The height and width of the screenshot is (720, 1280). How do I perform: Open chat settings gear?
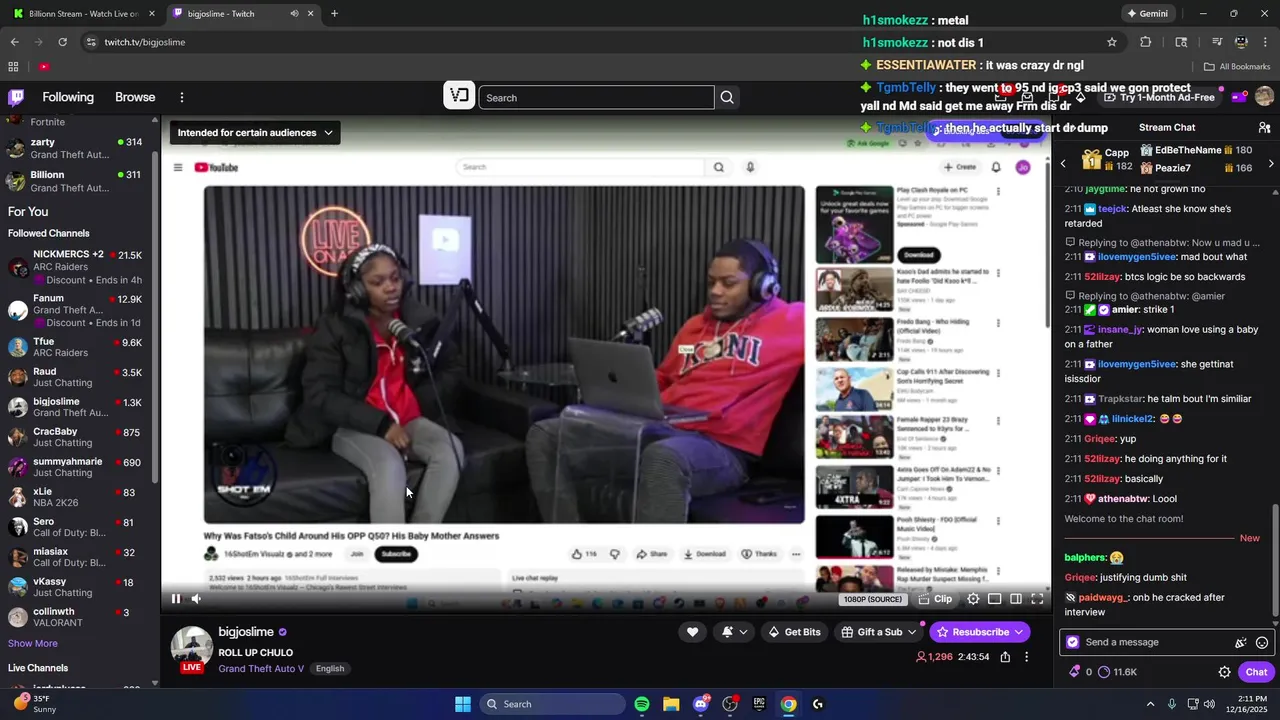pos(1224,672)
